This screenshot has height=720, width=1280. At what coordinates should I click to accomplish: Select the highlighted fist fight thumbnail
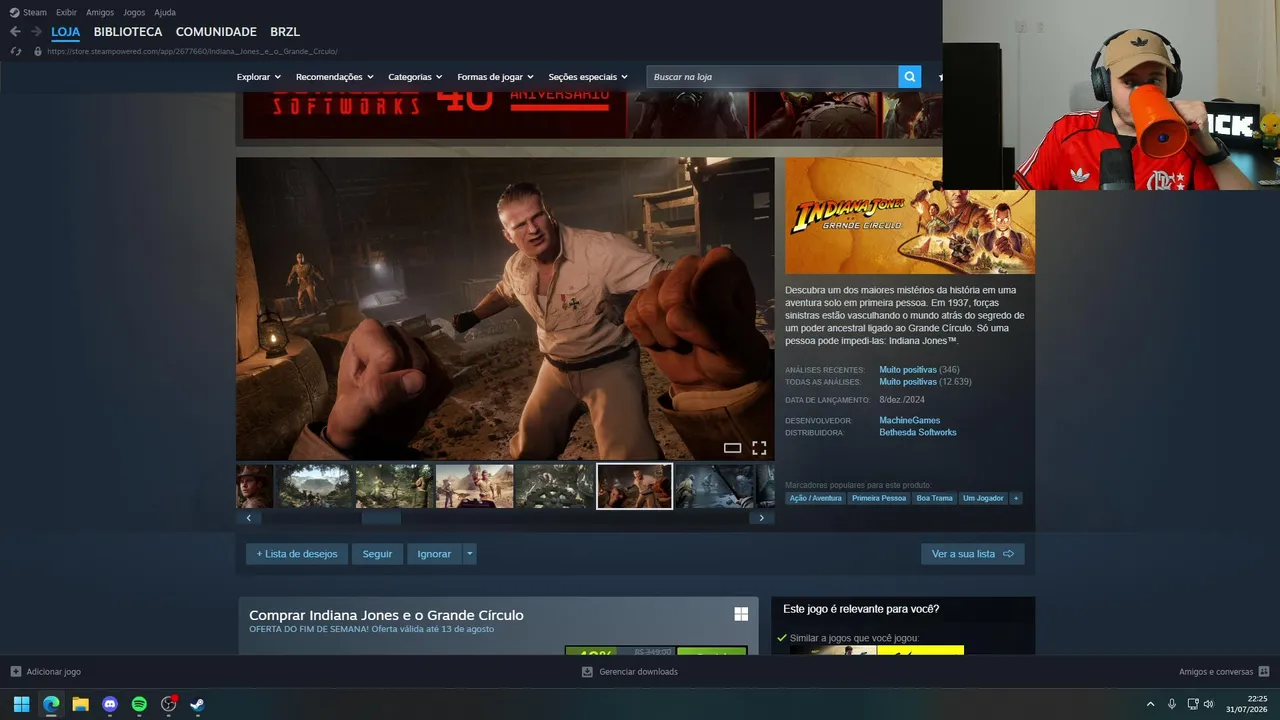coord(634,486)
